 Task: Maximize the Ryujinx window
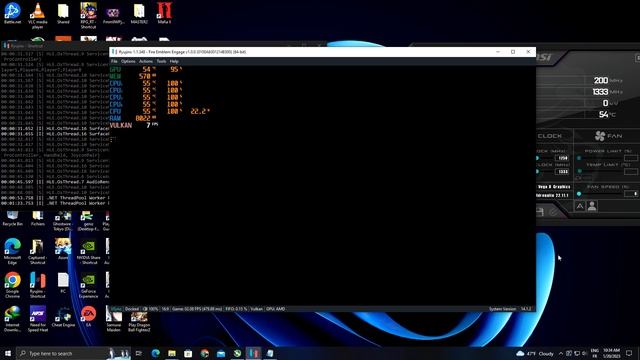point(513,52)
